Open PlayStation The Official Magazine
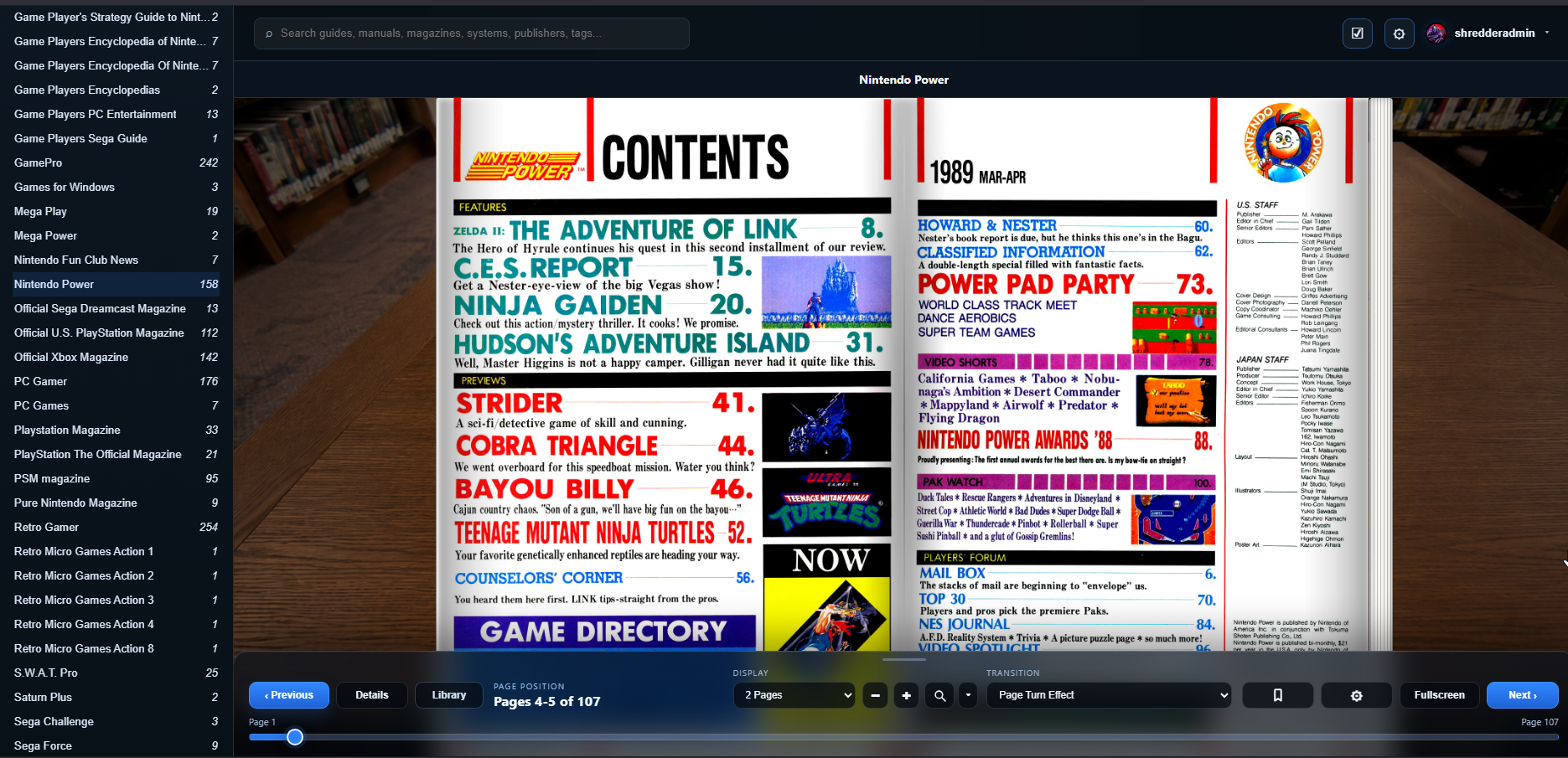 click(x=116, y=454)
